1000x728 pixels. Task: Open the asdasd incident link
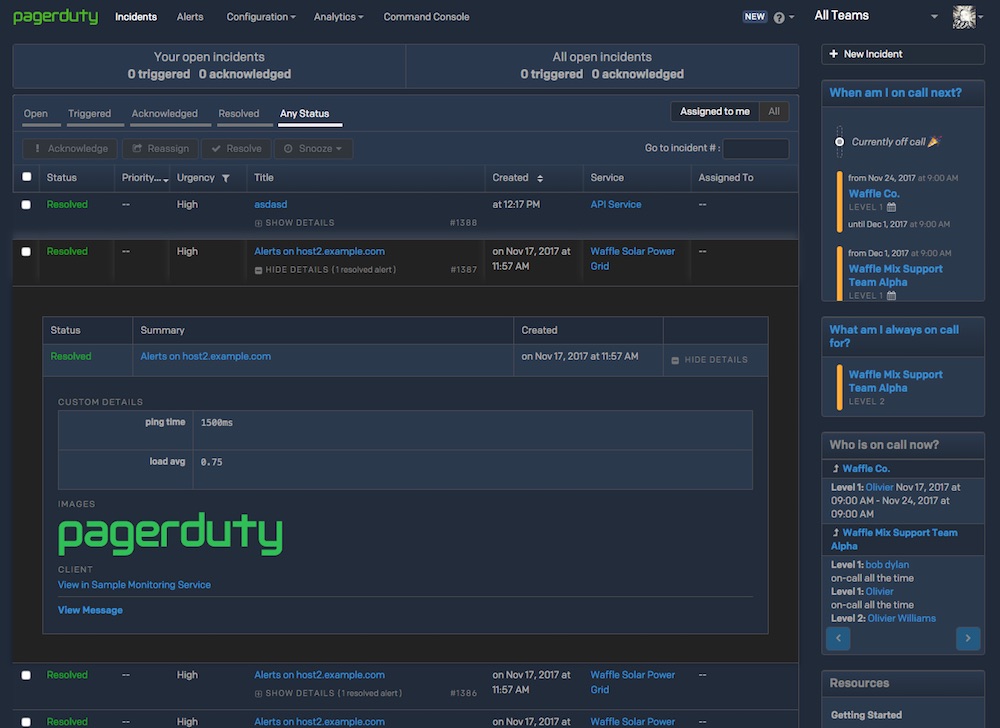pyautogui.click(x=270, y=205)
